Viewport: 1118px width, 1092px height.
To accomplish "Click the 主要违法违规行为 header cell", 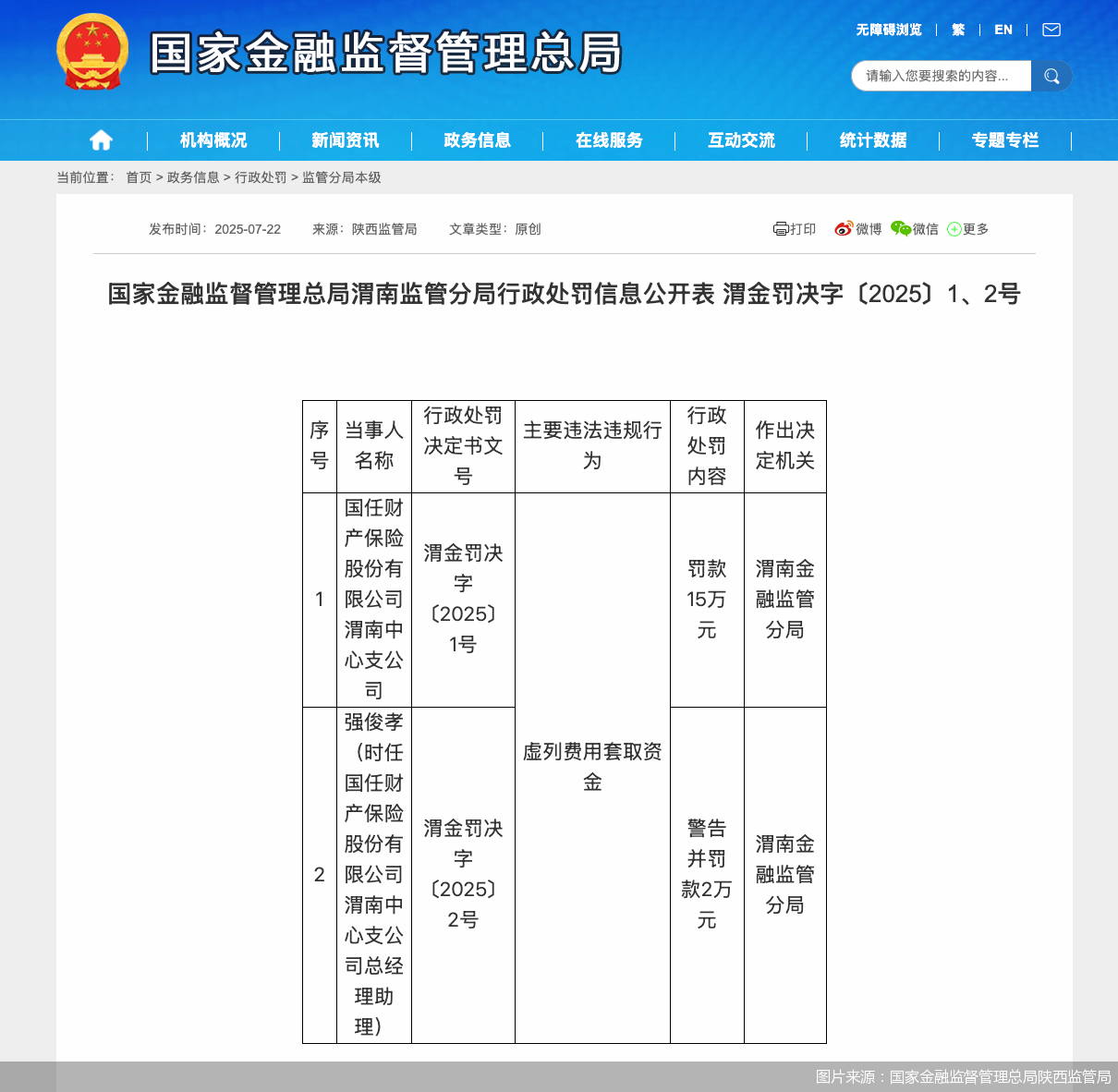I will [592, 446].
